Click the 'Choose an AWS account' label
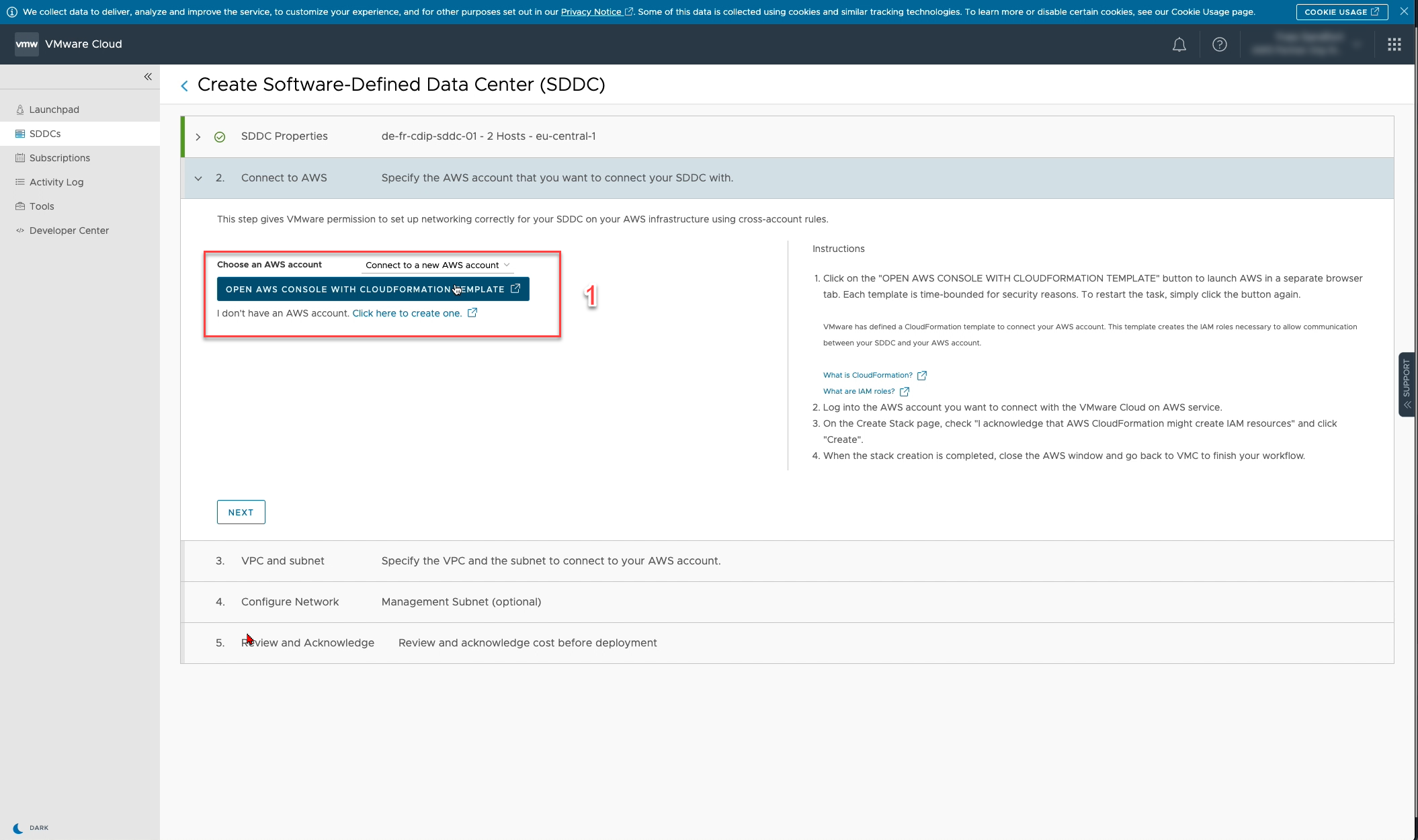1418x840 pixels. coord(269,265)
